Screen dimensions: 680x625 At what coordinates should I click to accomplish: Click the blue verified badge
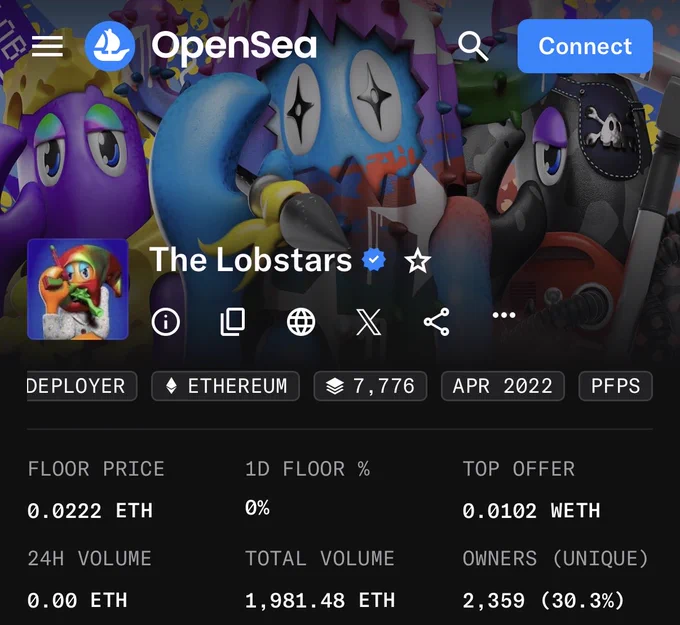coord(374,260)
